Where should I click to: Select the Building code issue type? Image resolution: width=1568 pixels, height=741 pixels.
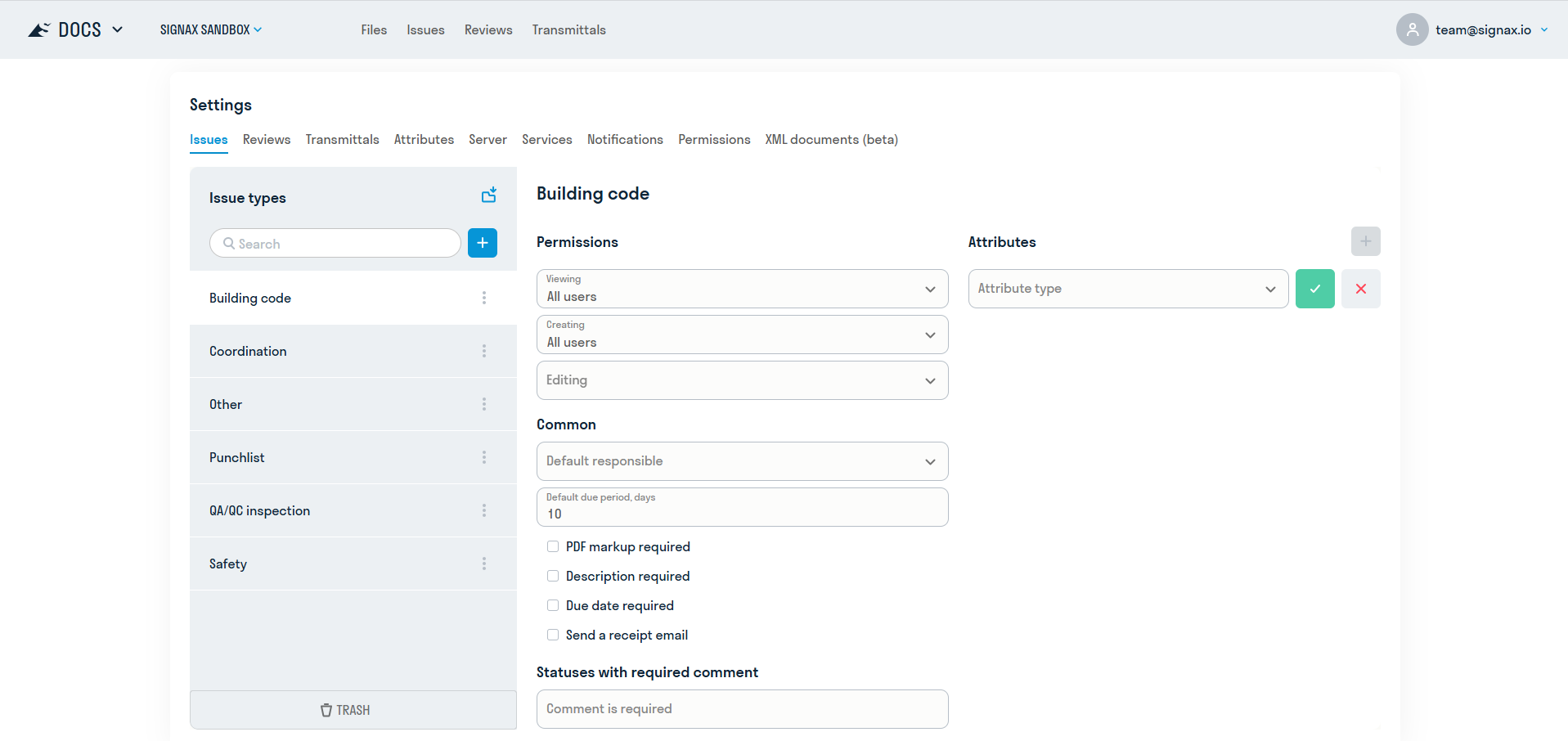tap(353, 298)
